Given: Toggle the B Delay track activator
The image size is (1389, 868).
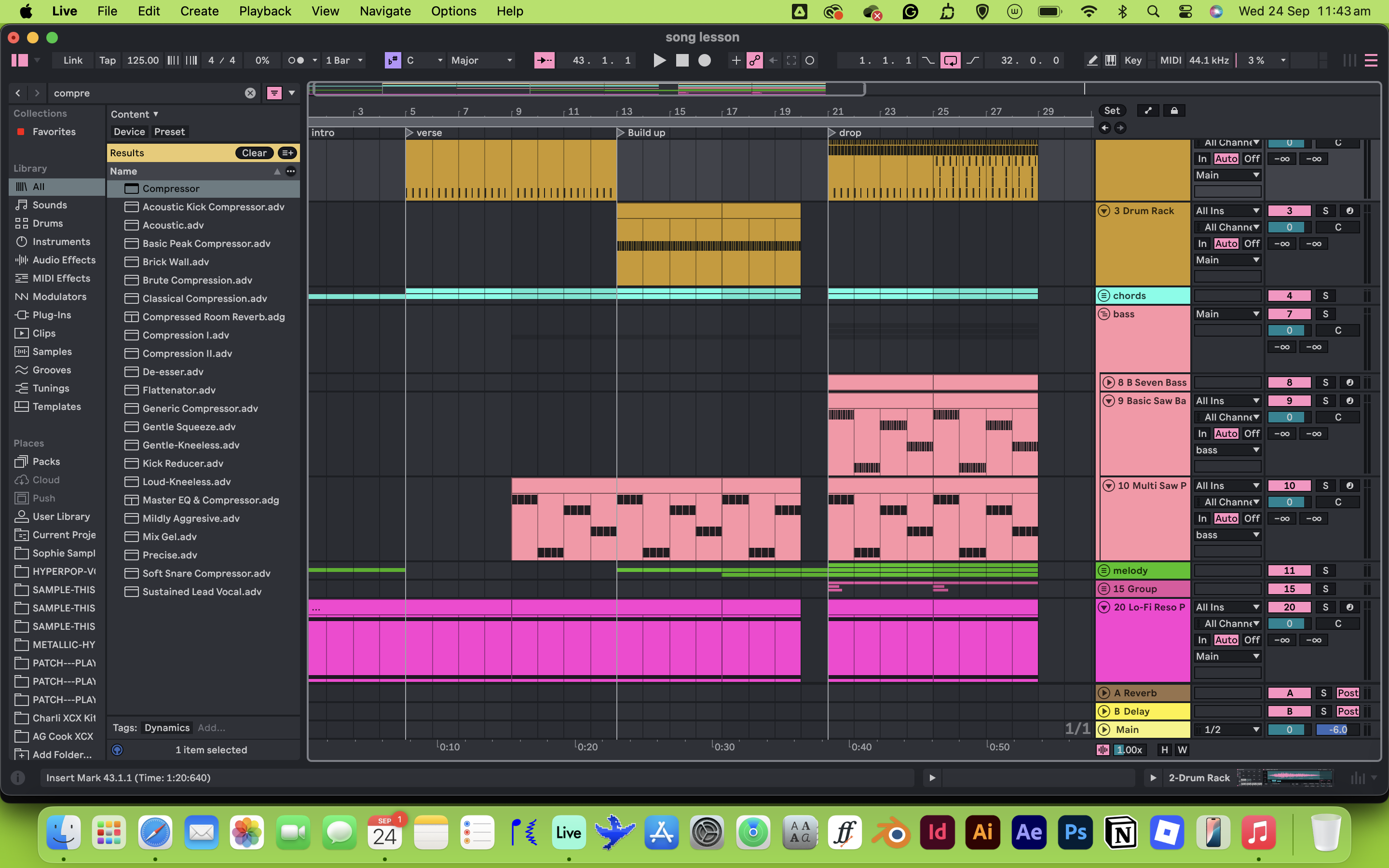Looking at the screenshot, I should click(x=1289, y=711).
